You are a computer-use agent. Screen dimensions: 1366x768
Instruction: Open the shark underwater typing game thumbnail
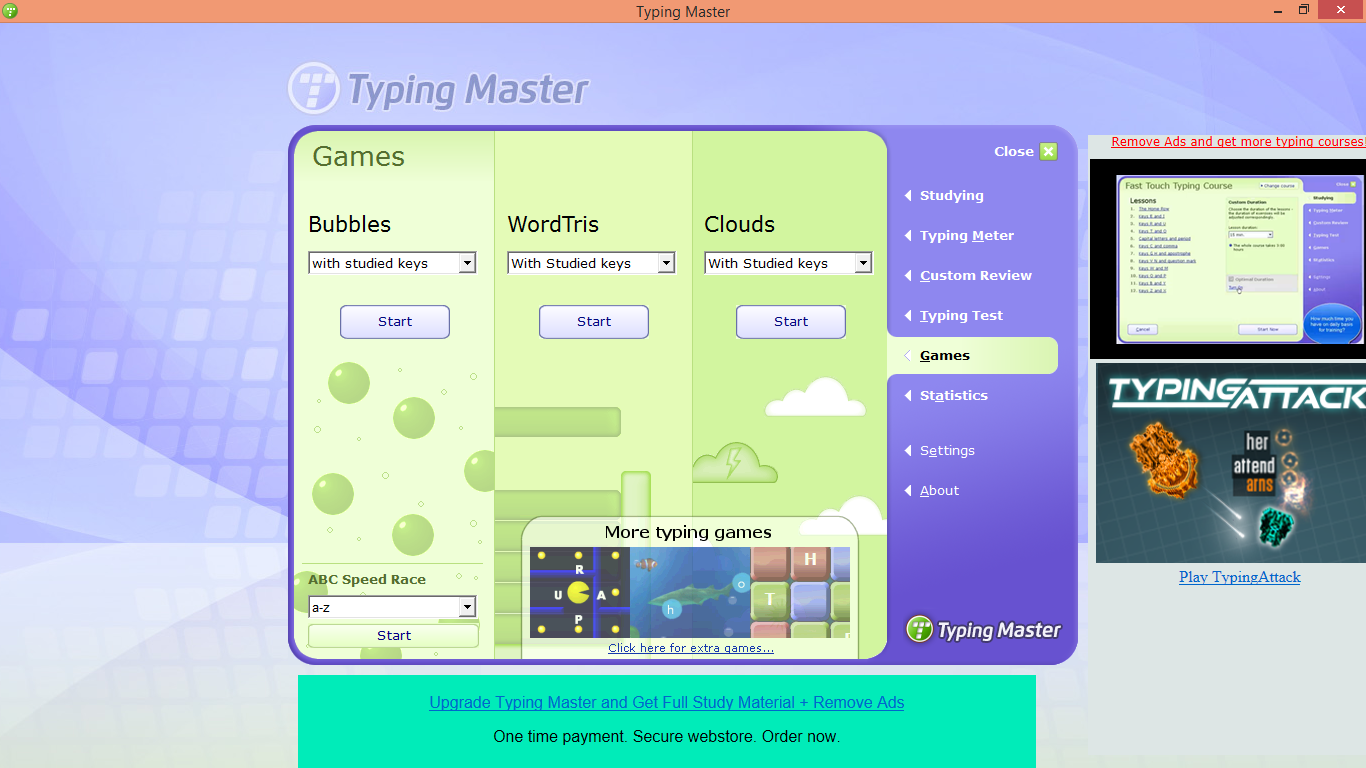(690, 592)
